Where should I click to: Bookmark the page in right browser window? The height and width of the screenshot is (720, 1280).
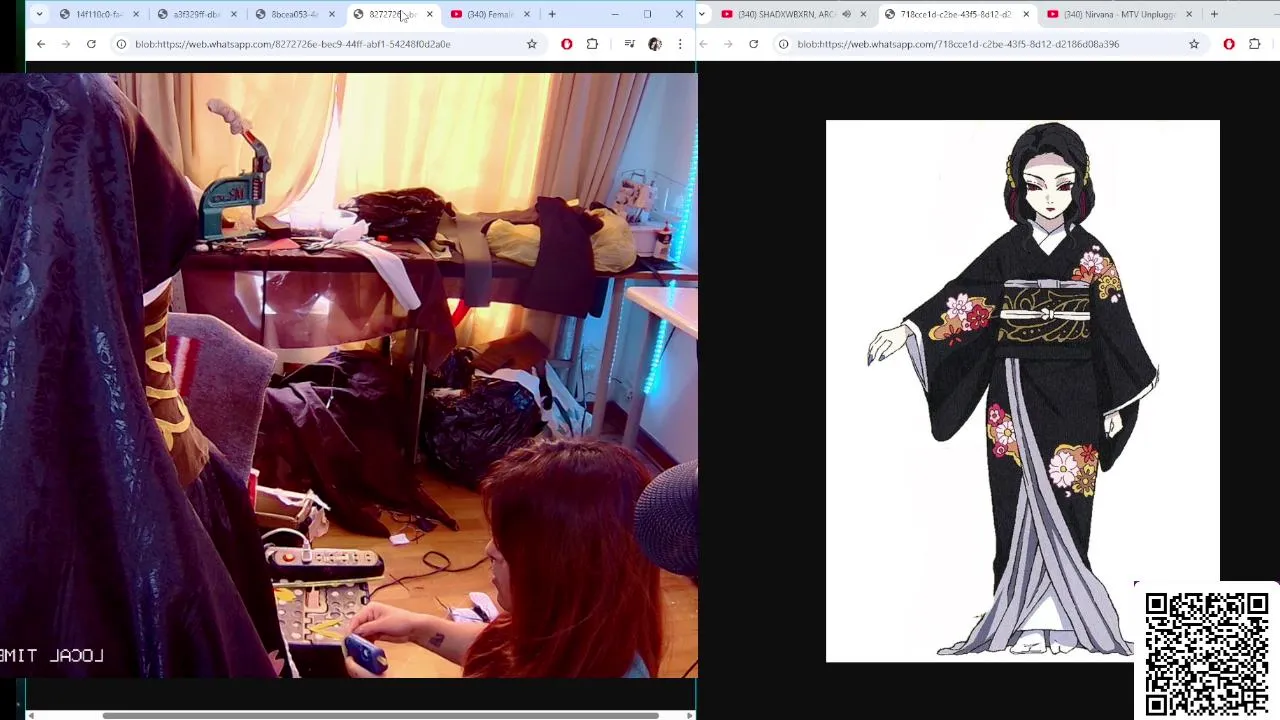point(1194,44)
